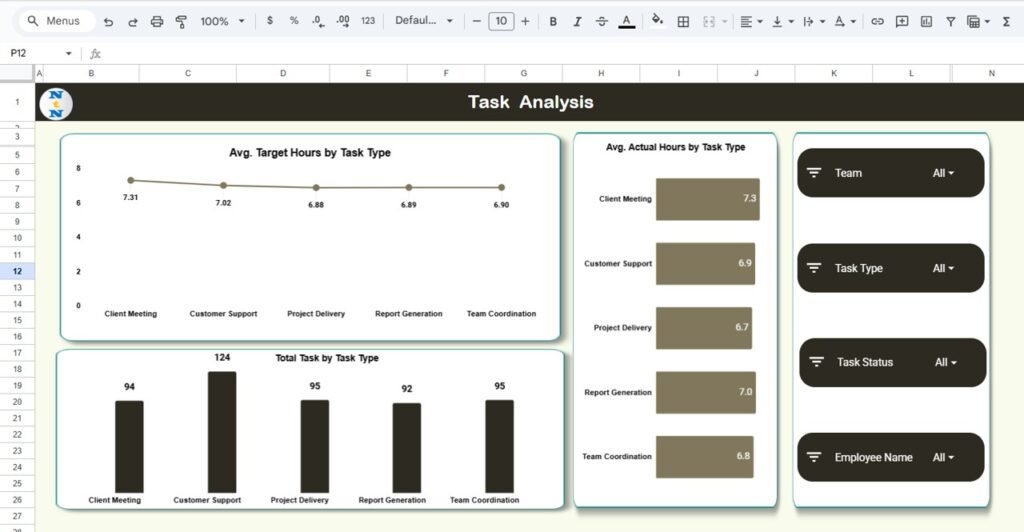Click the Client Meeting bar showing 7.3
1024x532 pixels.
coord(708,199)
